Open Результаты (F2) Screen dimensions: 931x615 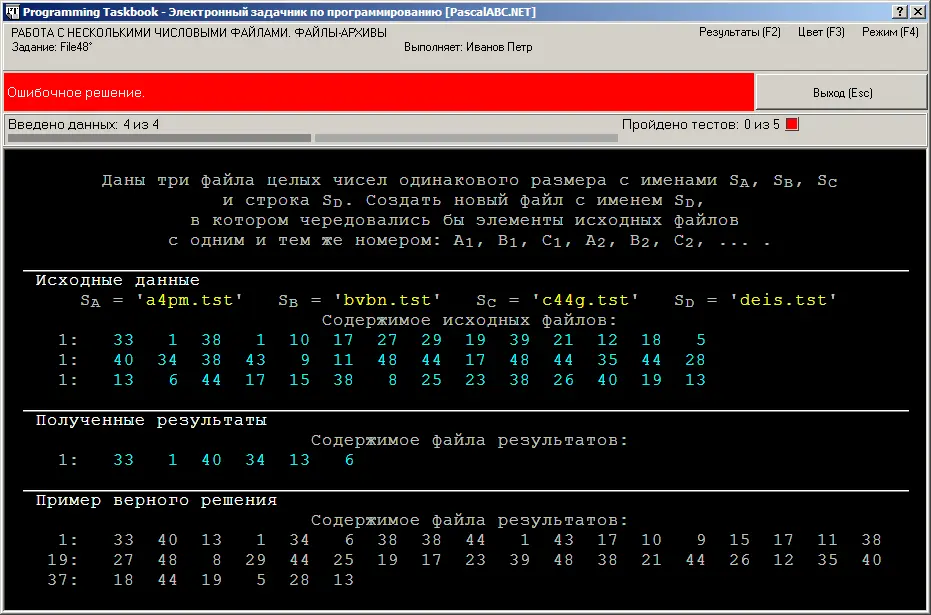coord(739,32)
